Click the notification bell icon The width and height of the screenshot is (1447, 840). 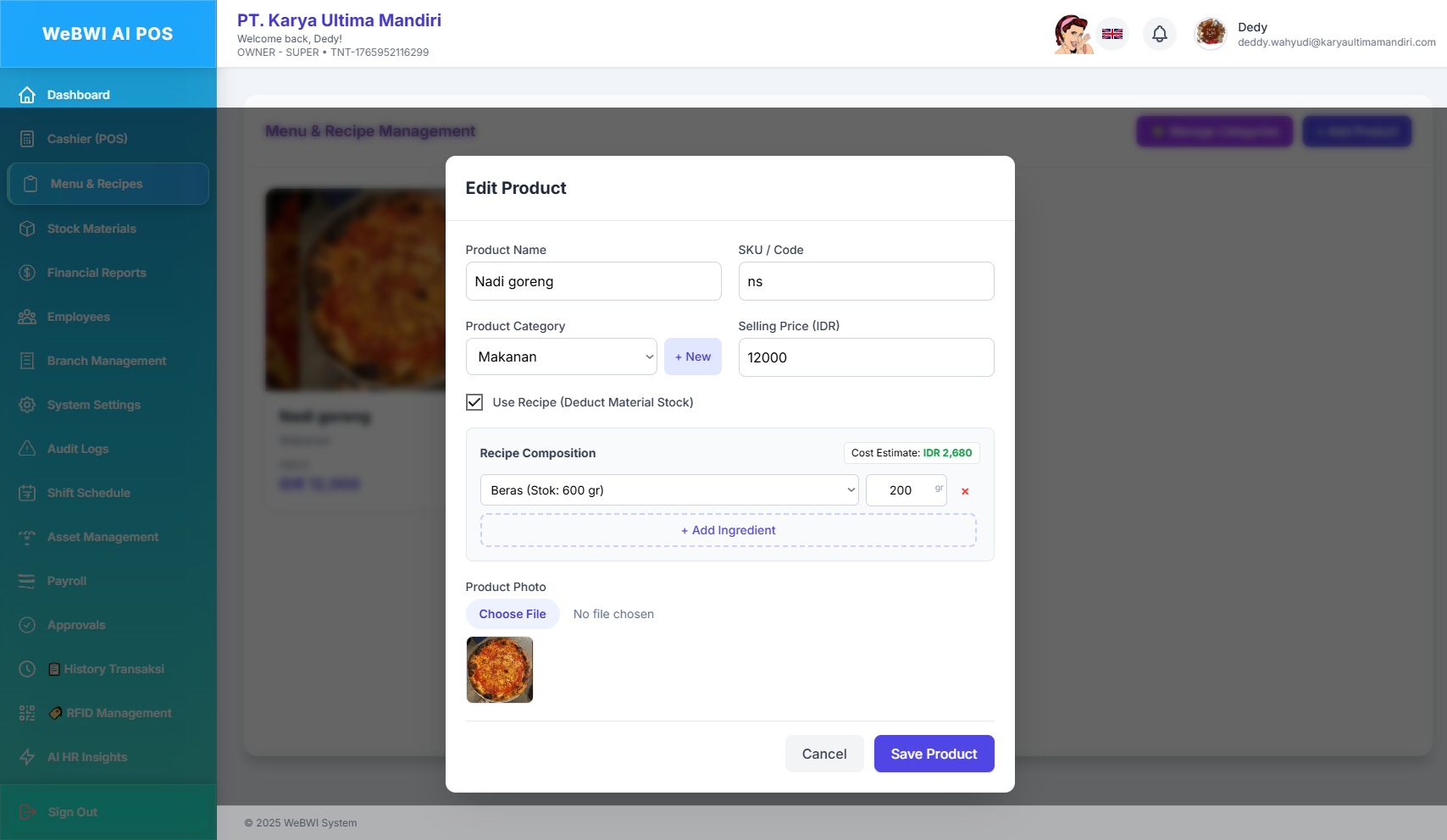pyautogui.click(x=1160, y=34)
